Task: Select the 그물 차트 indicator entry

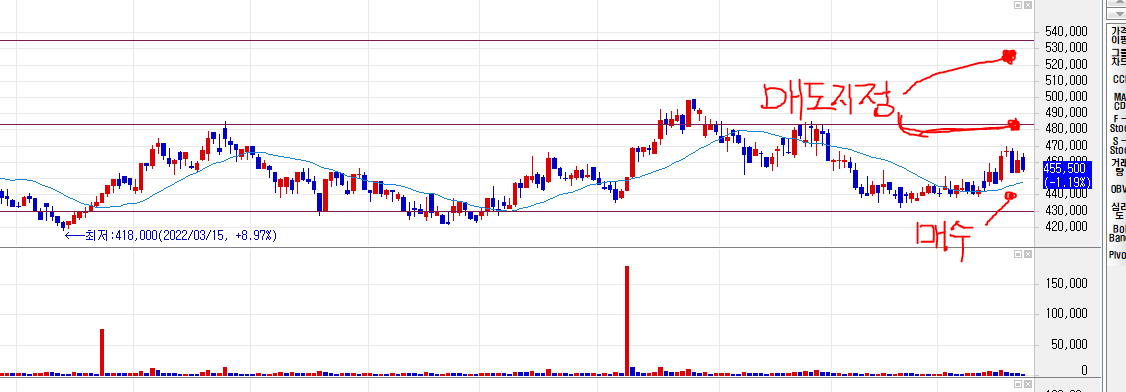Action: [x=1119, y=57]
